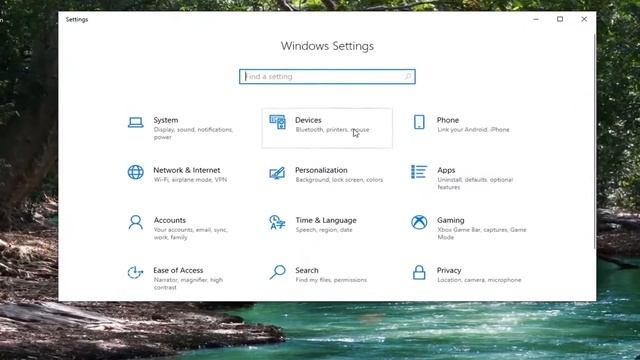Click the Gaming Xbox icon

[x=419, y=222]
